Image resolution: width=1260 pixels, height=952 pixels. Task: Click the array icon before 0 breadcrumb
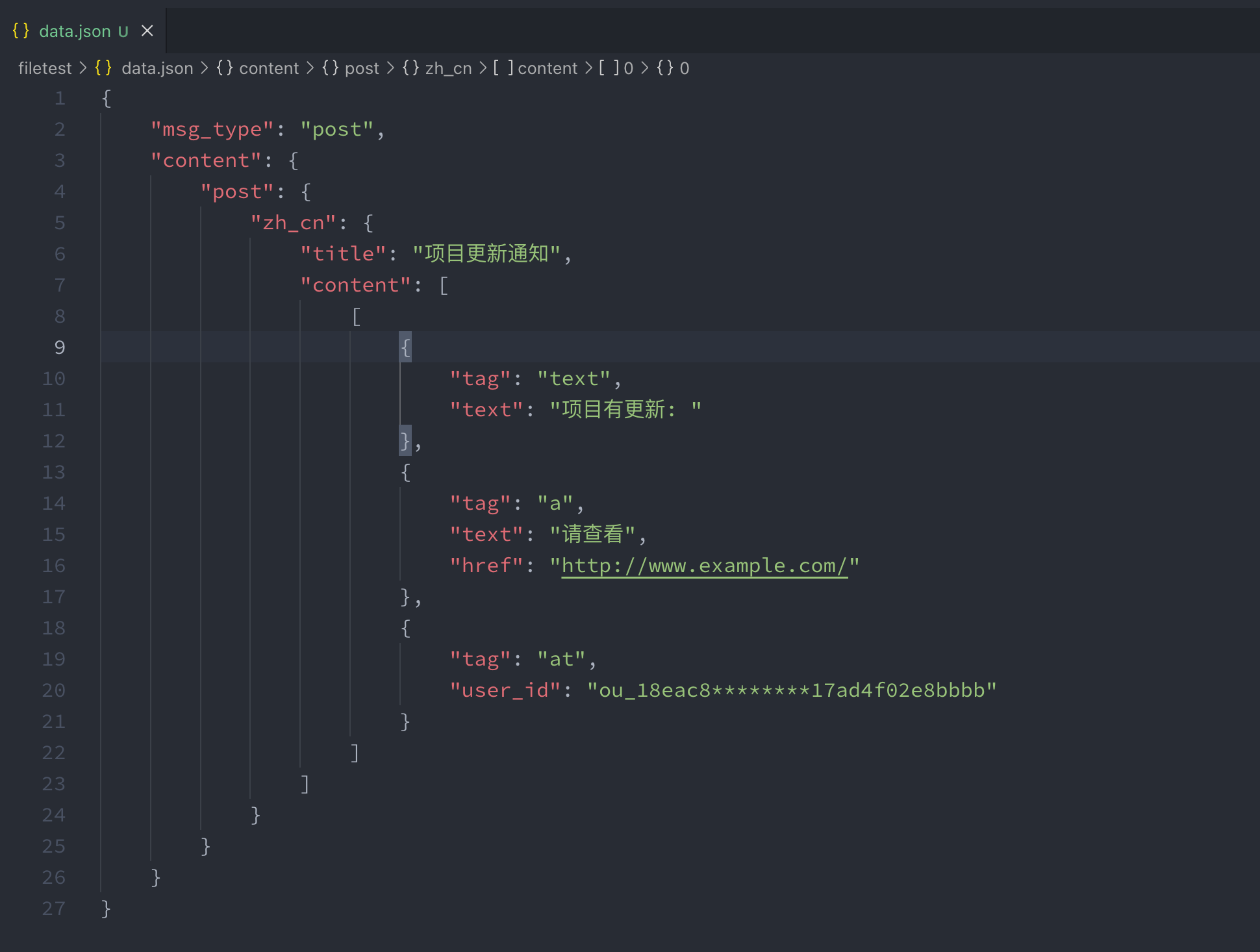(x=609, y=68)
